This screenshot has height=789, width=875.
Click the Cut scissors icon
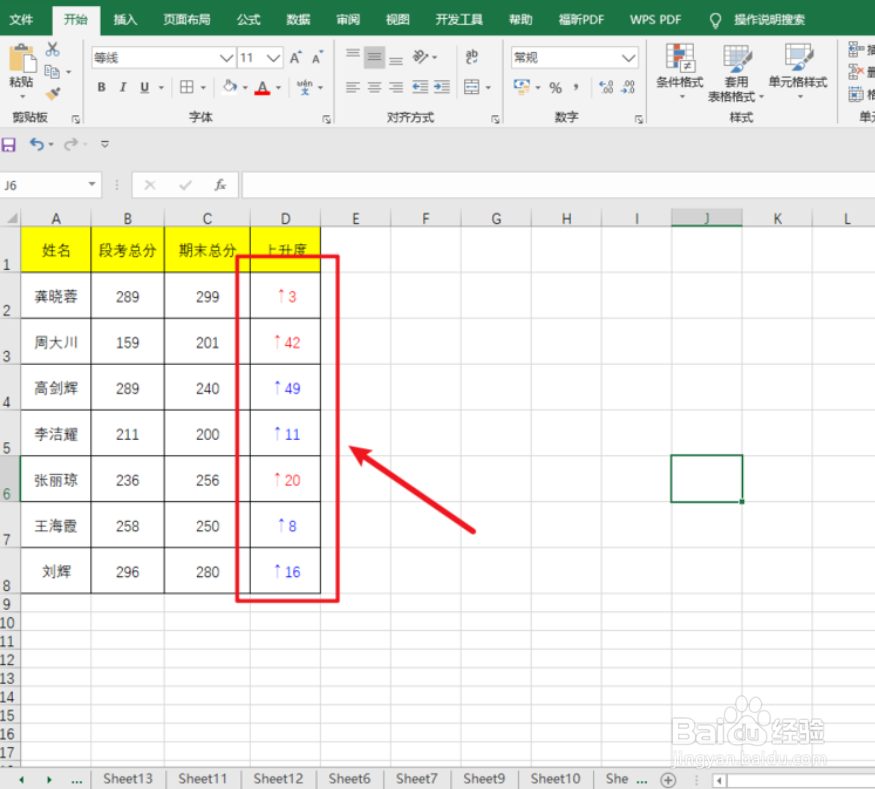(x=52, y=49)
